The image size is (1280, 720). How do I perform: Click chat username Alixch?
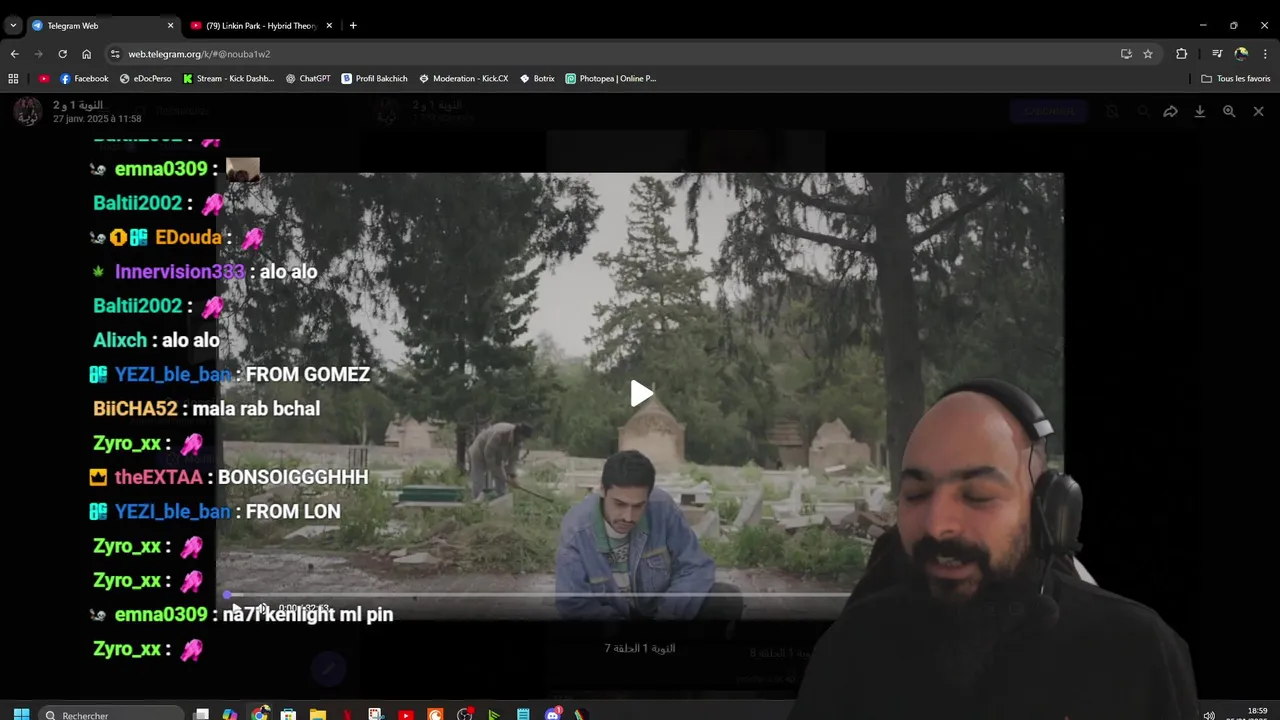120,340
